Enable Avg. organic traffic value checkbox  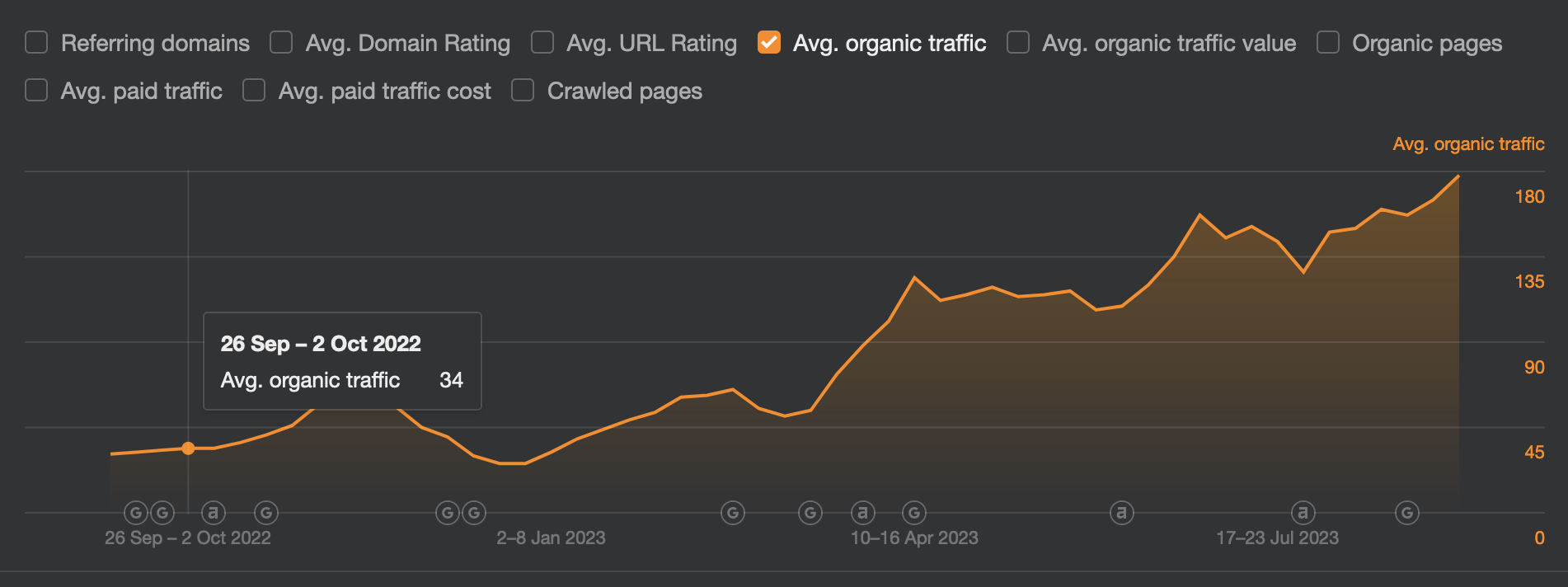pos(1018,42)
